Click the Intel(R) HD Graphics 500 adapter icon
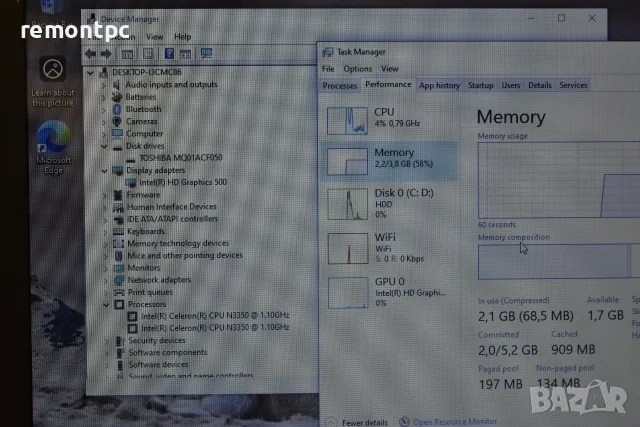640x427 pixels. pyautogui.click(x=131, y=182)
